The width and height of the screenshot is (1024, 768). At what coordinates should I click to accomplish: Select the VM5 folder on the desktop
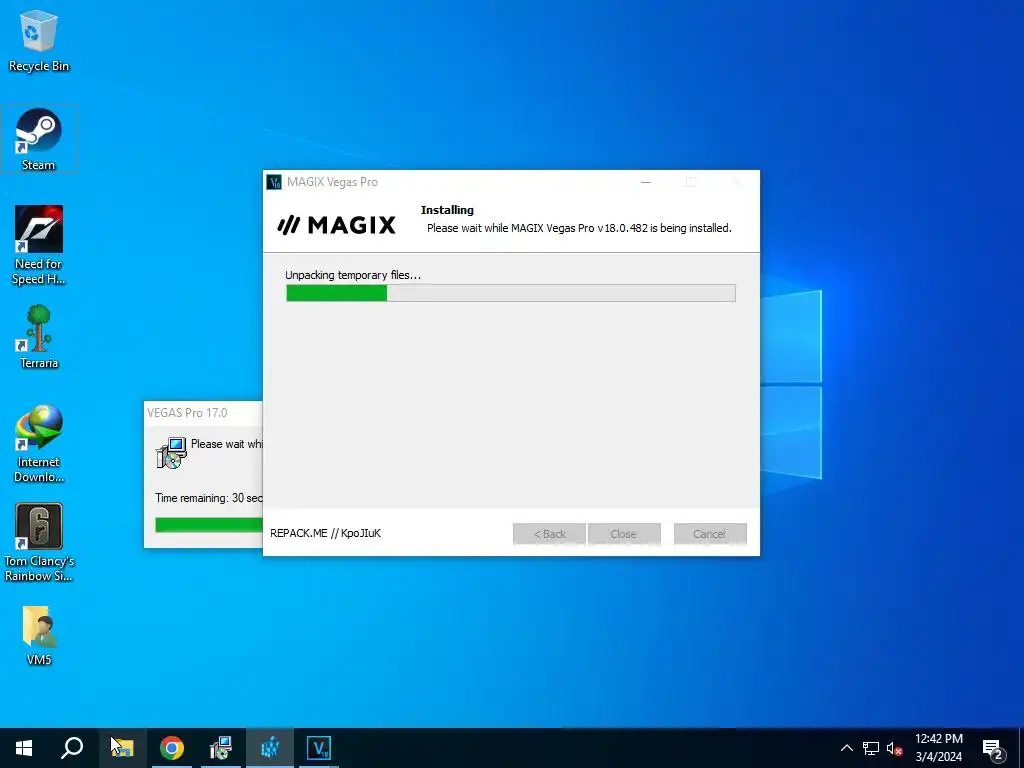coord(39,635)
